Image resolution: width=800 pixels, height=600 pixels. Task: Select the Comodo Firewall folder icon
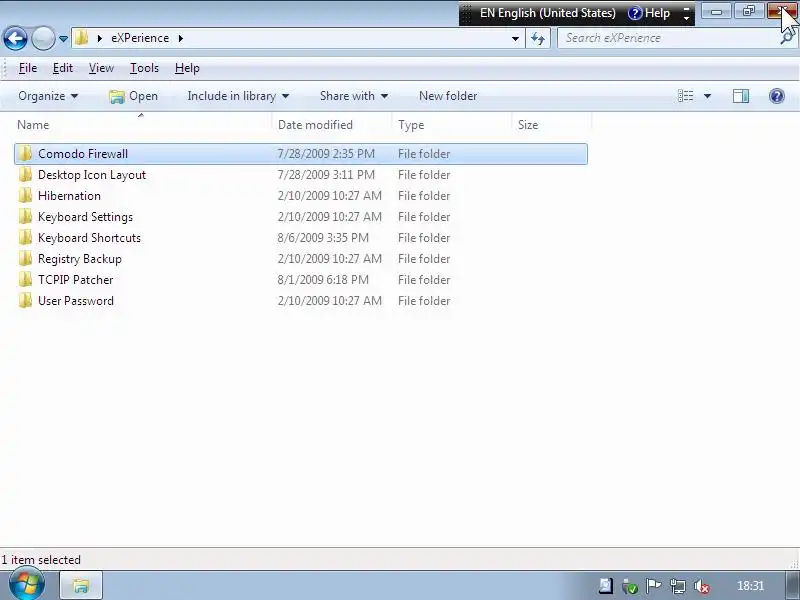click(x=25, y=154)
